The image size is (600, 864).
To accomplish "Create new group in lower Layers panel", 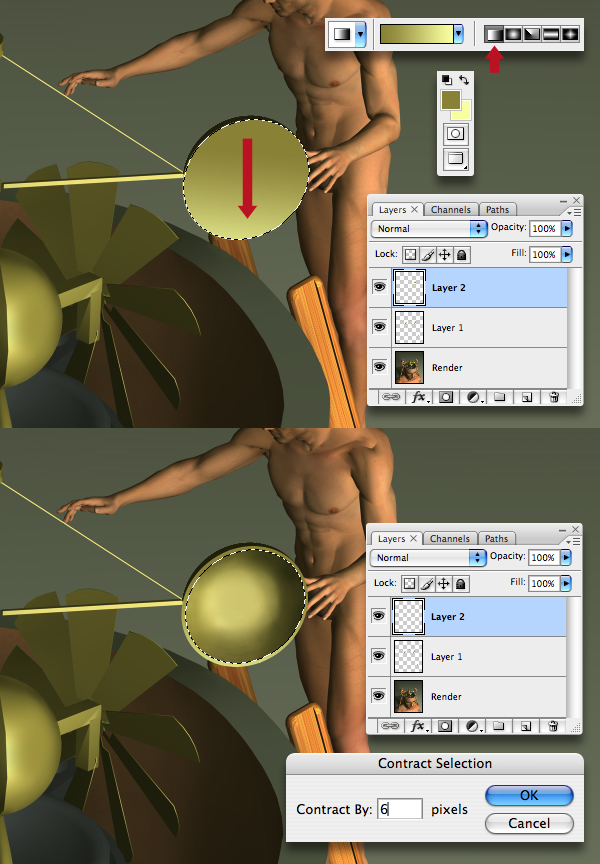I will click(x=499, y=726).
